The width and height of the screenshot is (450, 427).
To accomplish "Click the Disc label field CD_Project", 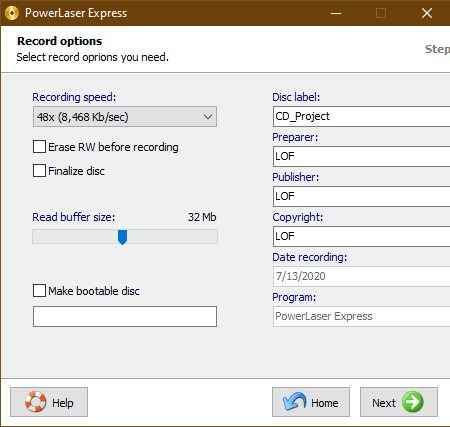I will point(361,116).
